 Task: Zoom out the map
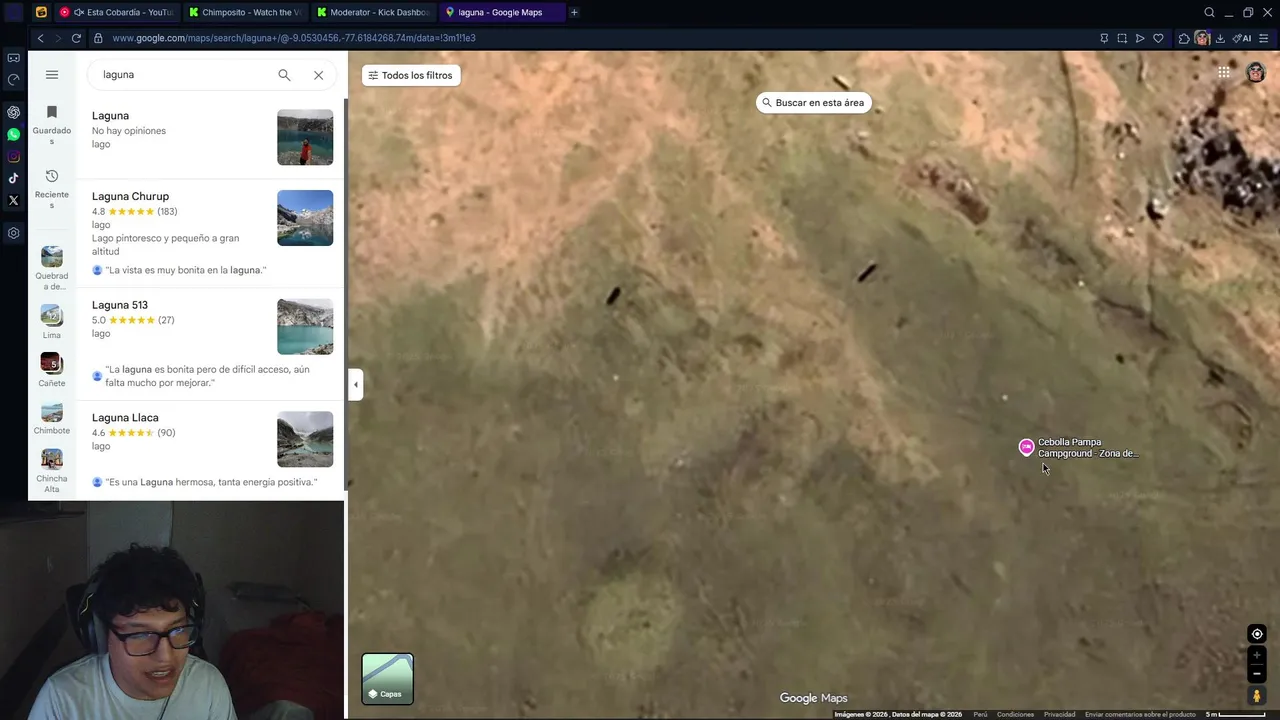(x=1257, y=673)
